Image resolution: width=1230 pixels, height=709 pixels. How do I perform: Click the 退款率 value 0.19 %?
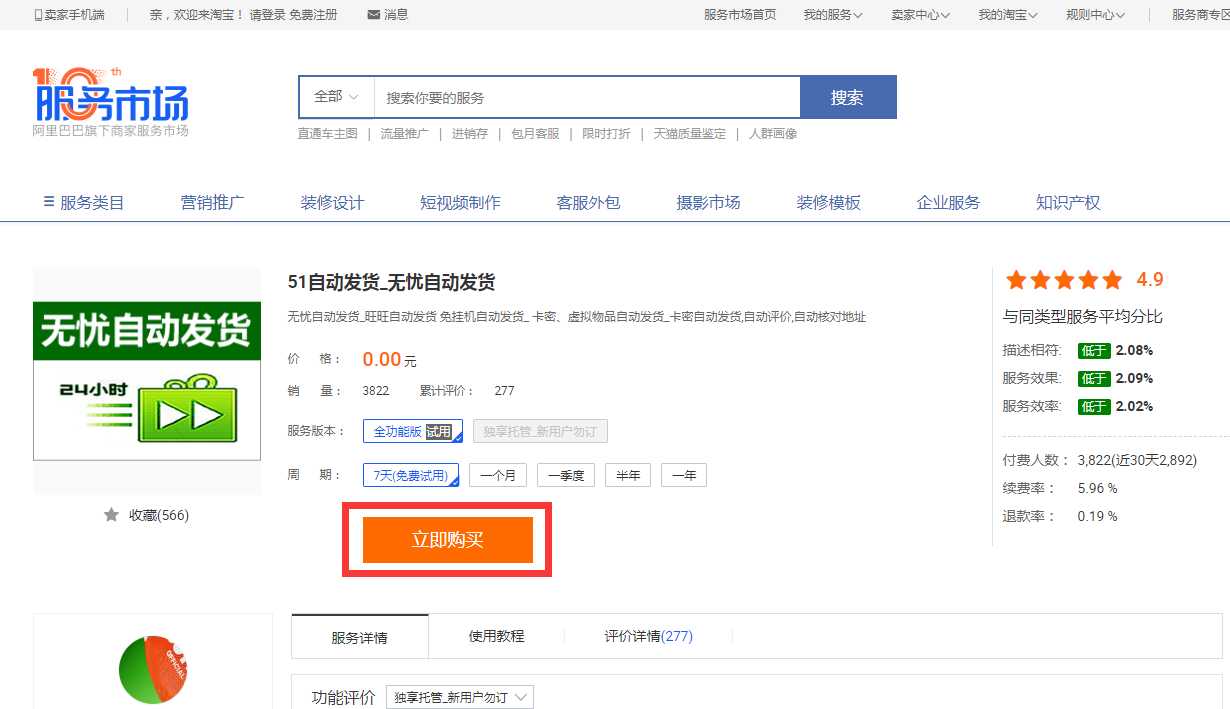pyautogui.click(x=1097, y=516)
